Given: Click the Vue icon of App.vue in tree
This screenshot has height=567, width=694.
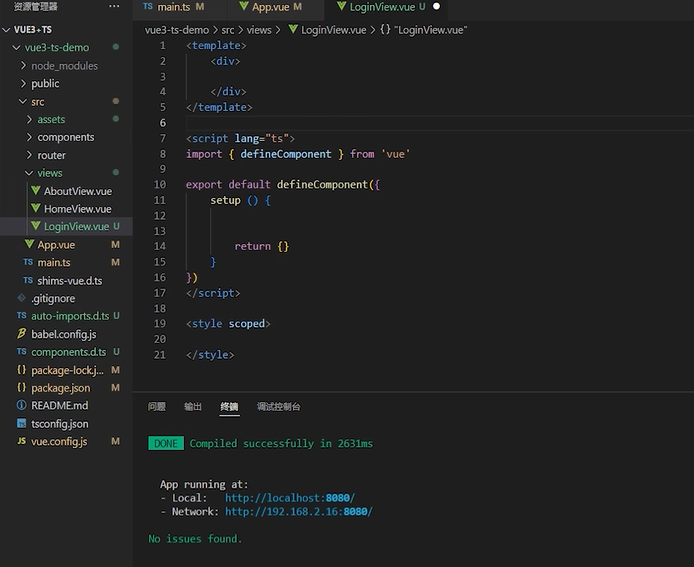Looking at the screenshot, I should point(29,244).
